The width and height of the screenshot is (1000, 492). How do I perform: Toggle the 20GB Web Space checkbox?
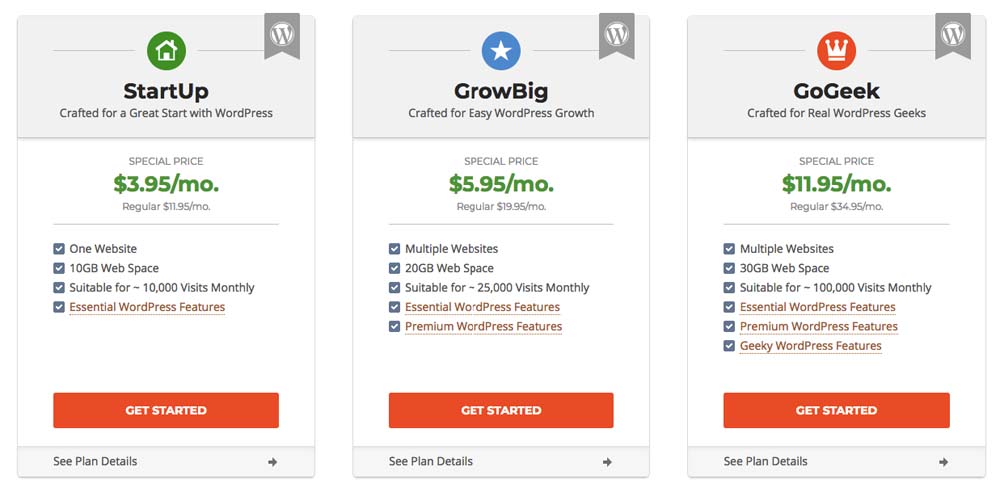[x=394, y=268]
